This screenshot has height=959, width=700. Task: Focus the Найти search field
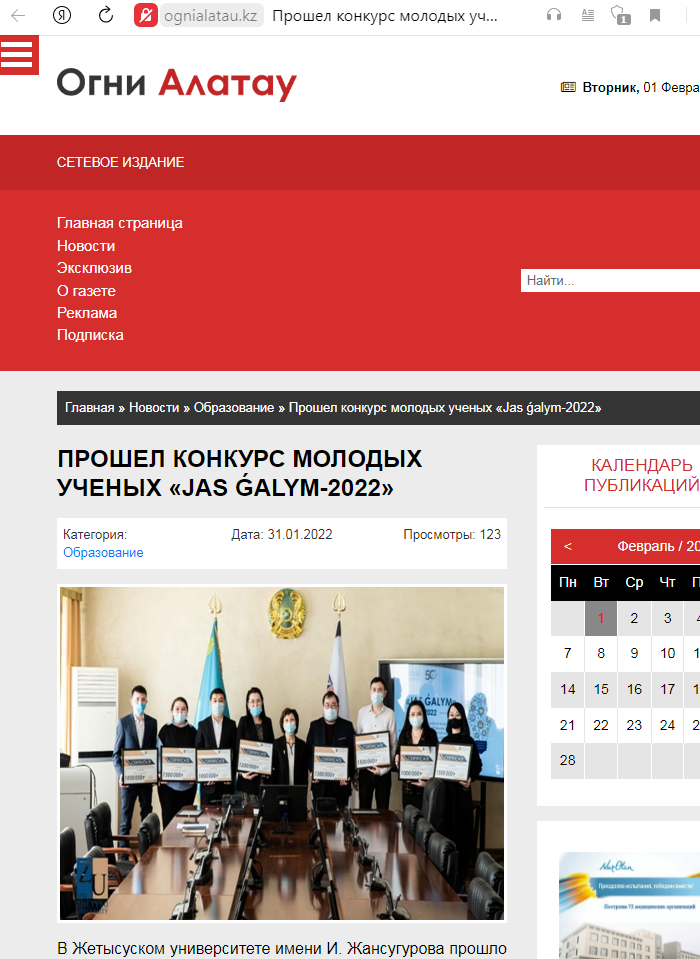tap(610, 281)
